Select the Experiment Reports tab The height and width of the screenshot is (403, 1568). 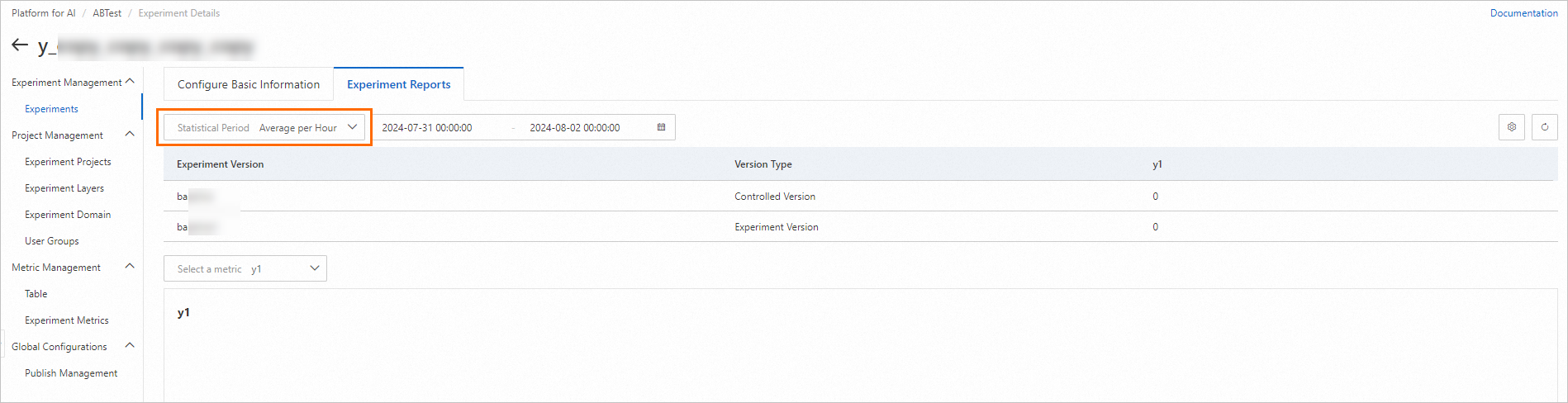tap(399, 84)
